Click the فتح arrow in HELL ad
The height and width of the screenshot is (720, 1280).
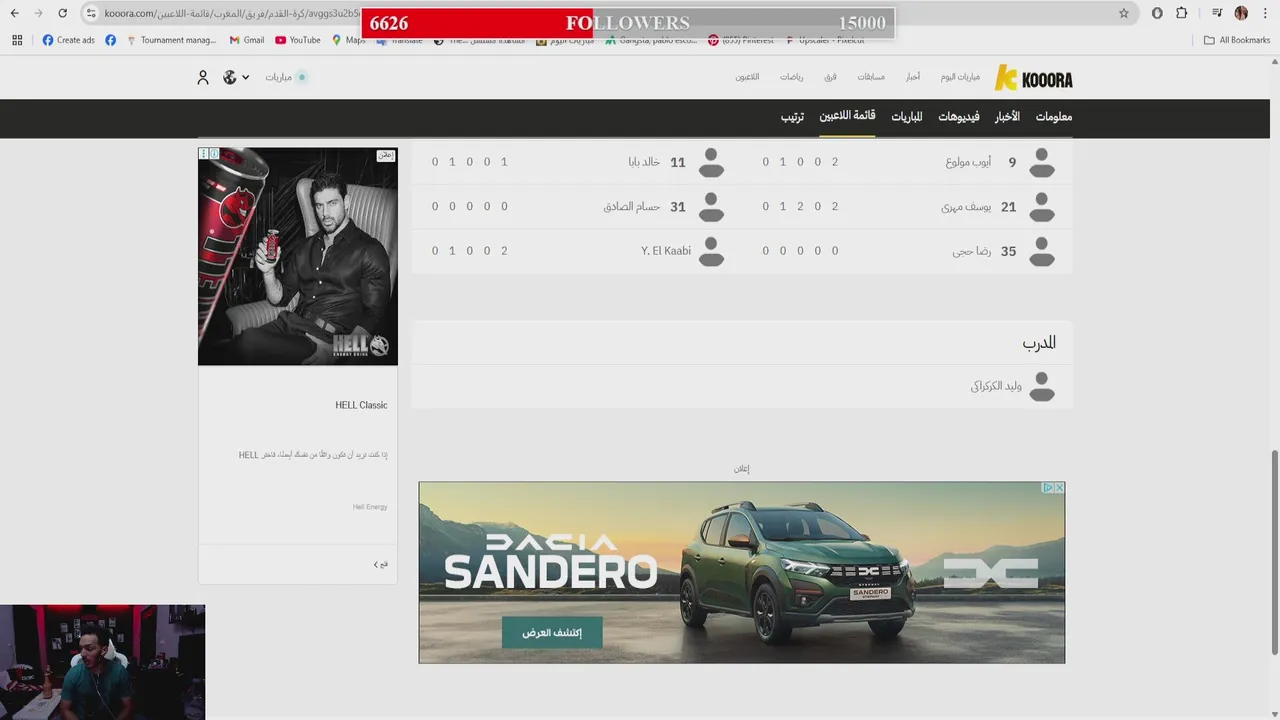380,565
